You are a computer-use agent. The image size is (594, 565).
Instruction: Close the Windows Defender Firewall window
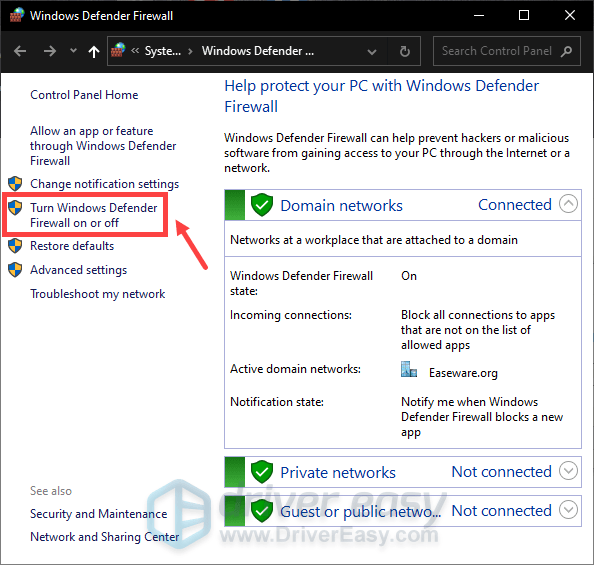570,16
